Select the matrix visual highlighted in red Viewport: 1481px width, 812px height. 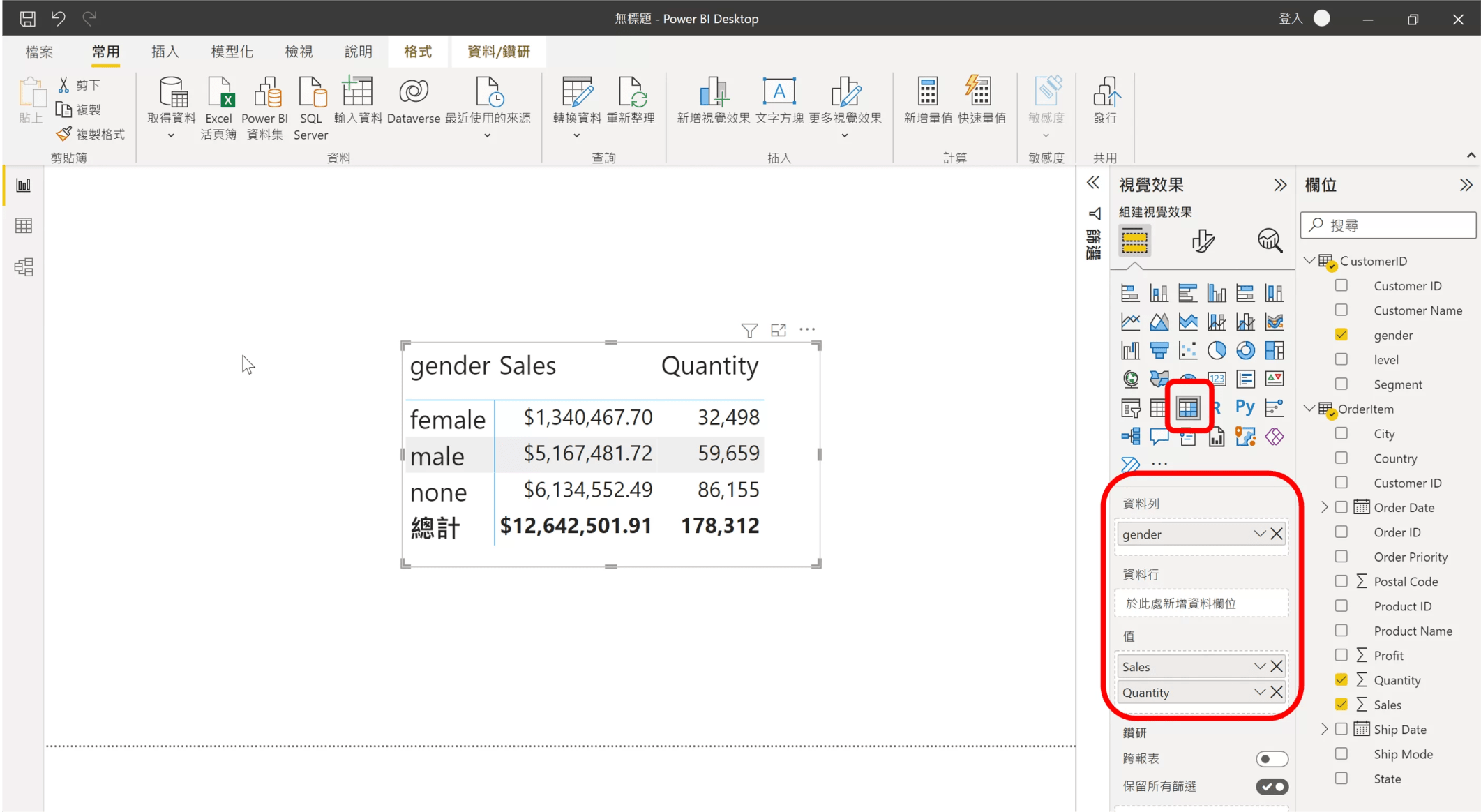1188,407
